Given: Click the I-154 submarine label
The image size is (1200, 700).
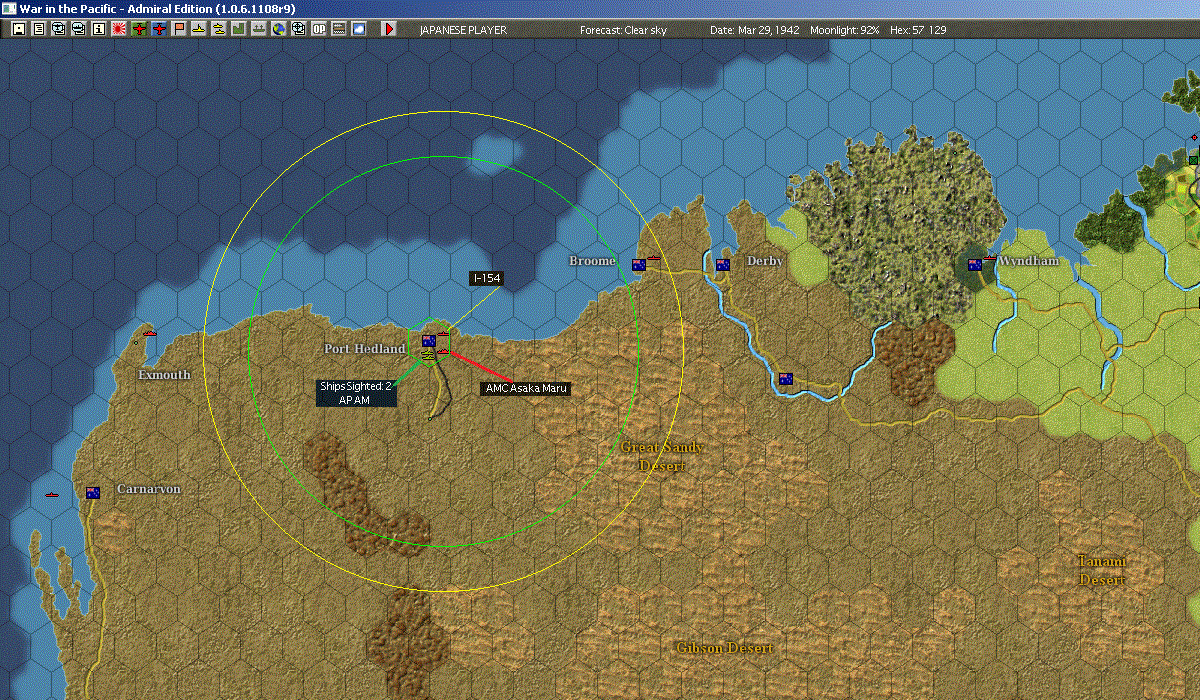Looking at the screenshot, I should point(486,278).
